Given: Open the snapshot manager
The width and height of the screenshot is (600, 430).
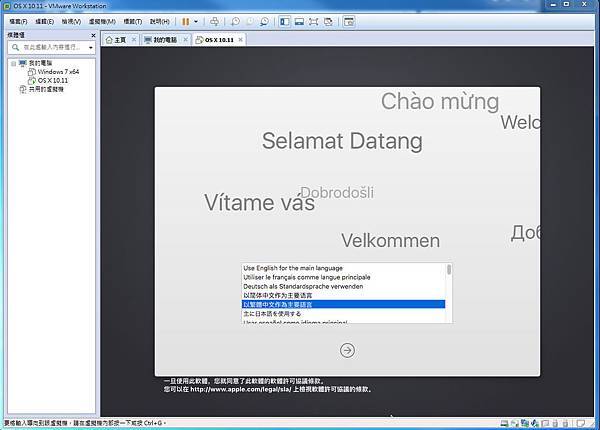Looking at the screenshot, I should click(264, 22).
